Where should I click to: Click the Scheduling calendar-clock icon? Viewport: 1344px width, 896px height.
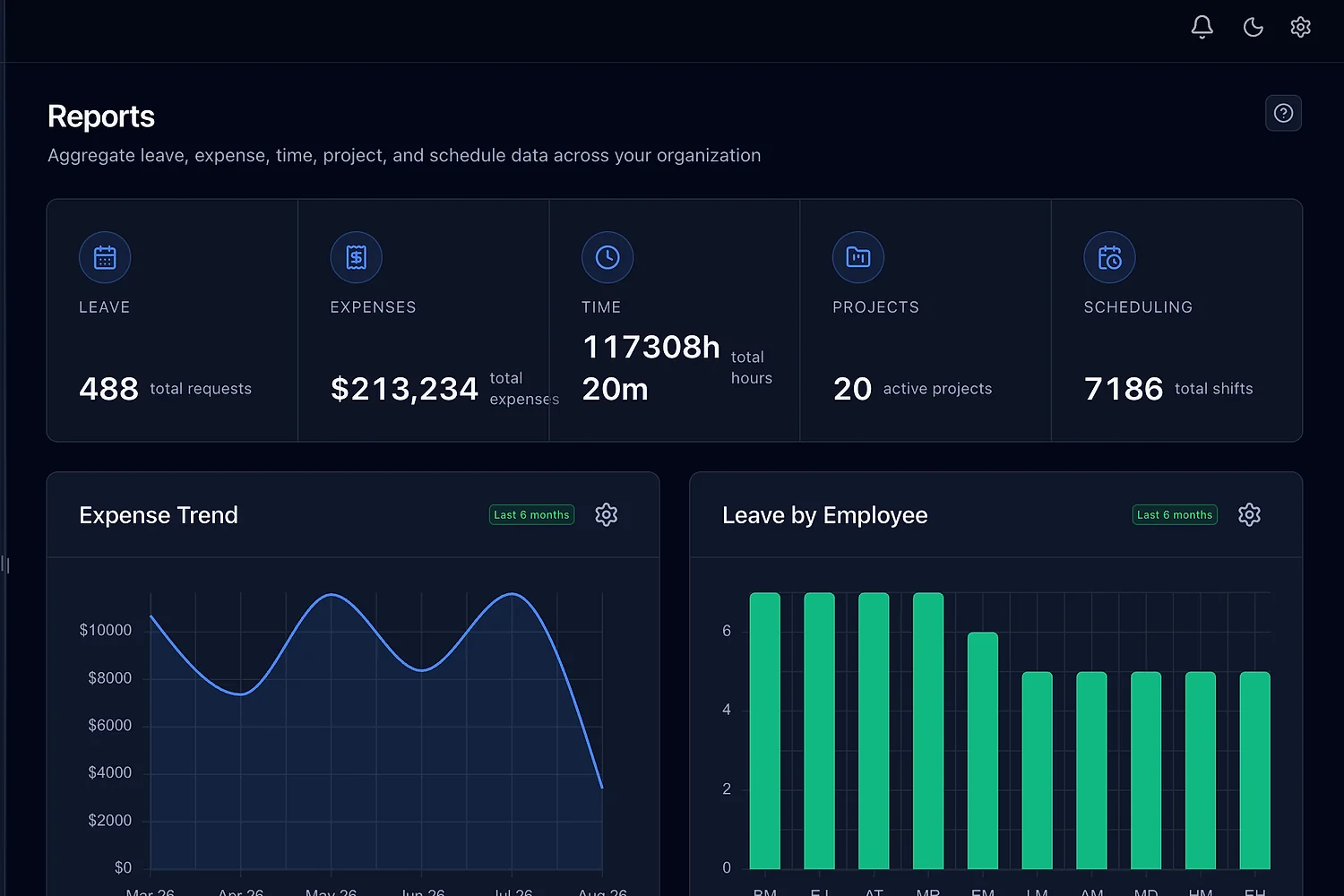pos(1110,258)
